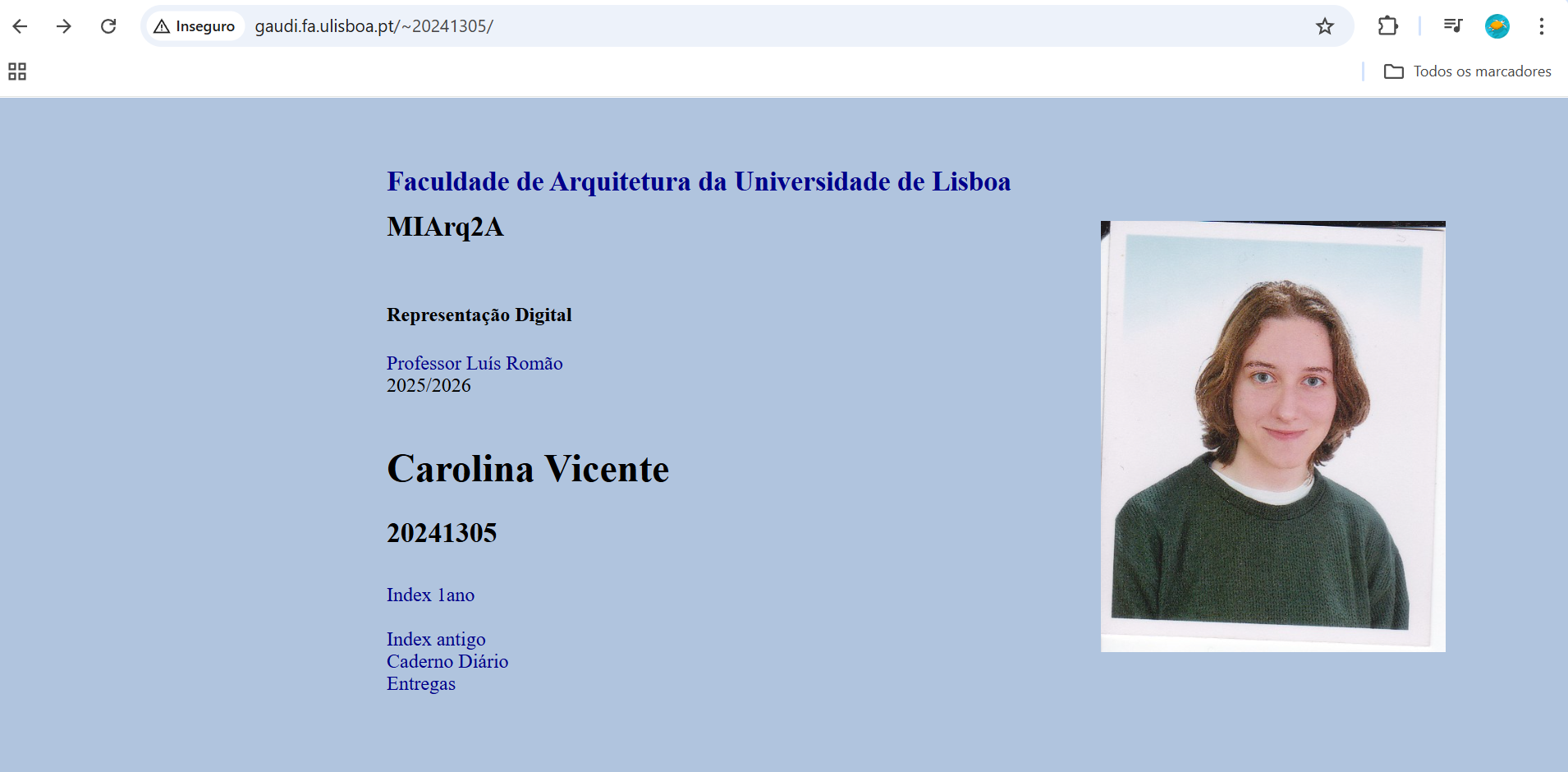Visit the Entregas link

420,683
